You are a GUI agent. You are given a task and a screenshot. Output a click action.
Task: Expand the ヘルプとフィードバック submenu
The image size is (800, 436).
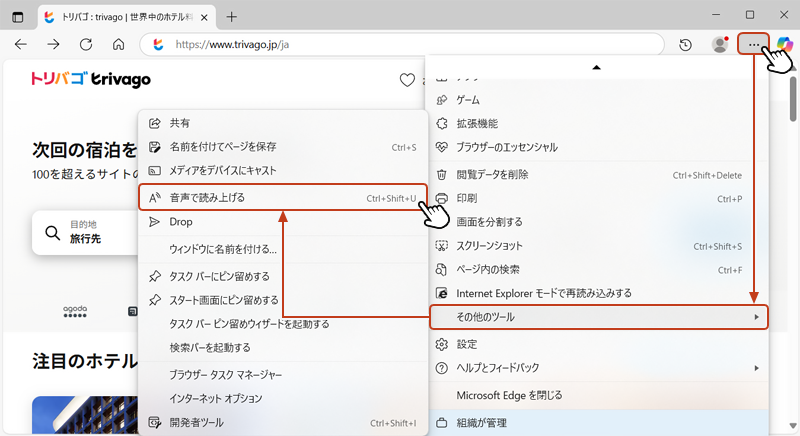point(598,368)
